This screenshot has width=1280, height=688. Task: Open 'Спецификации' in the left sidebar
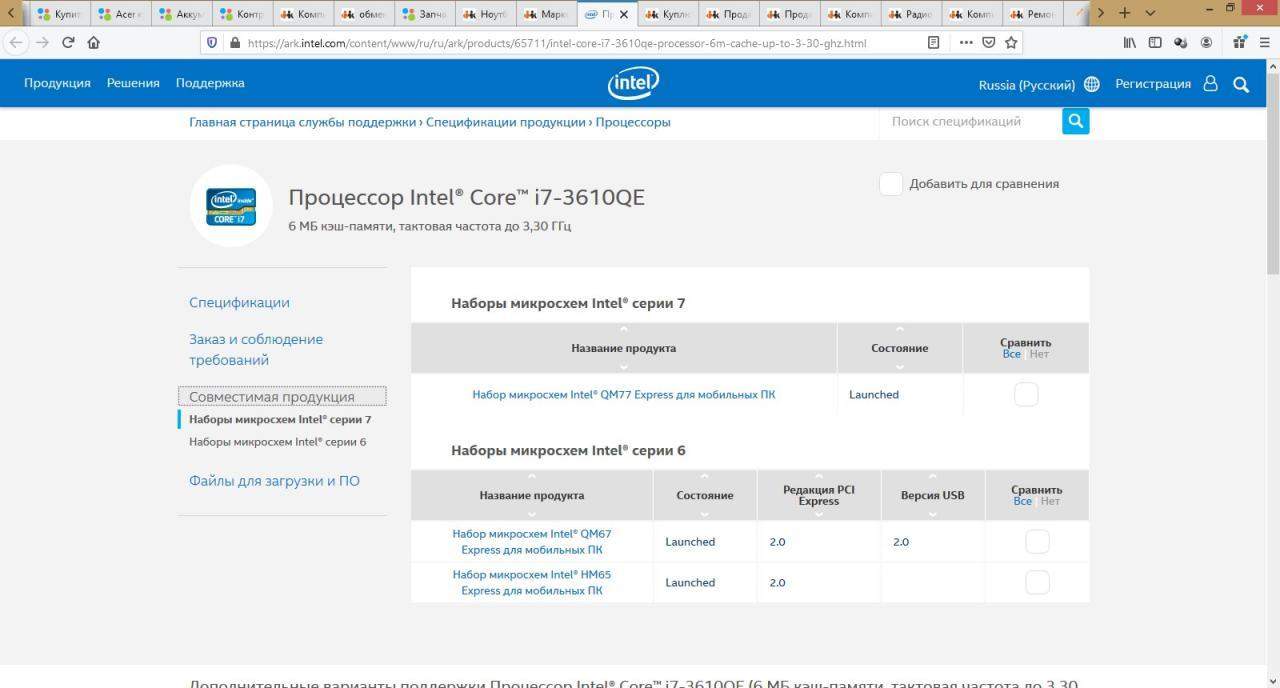point(239,302)
